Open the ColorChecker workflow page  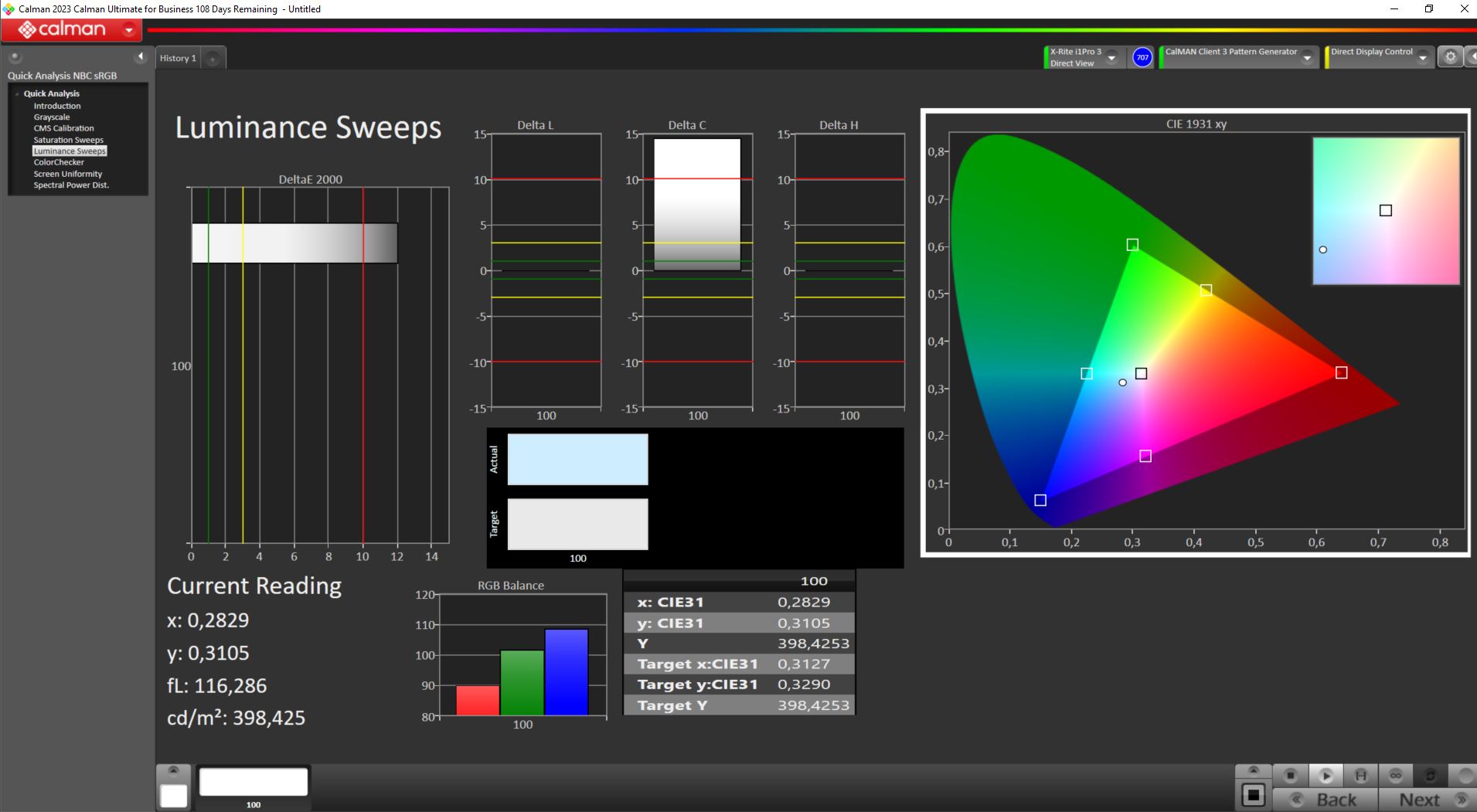pos(59,162)
